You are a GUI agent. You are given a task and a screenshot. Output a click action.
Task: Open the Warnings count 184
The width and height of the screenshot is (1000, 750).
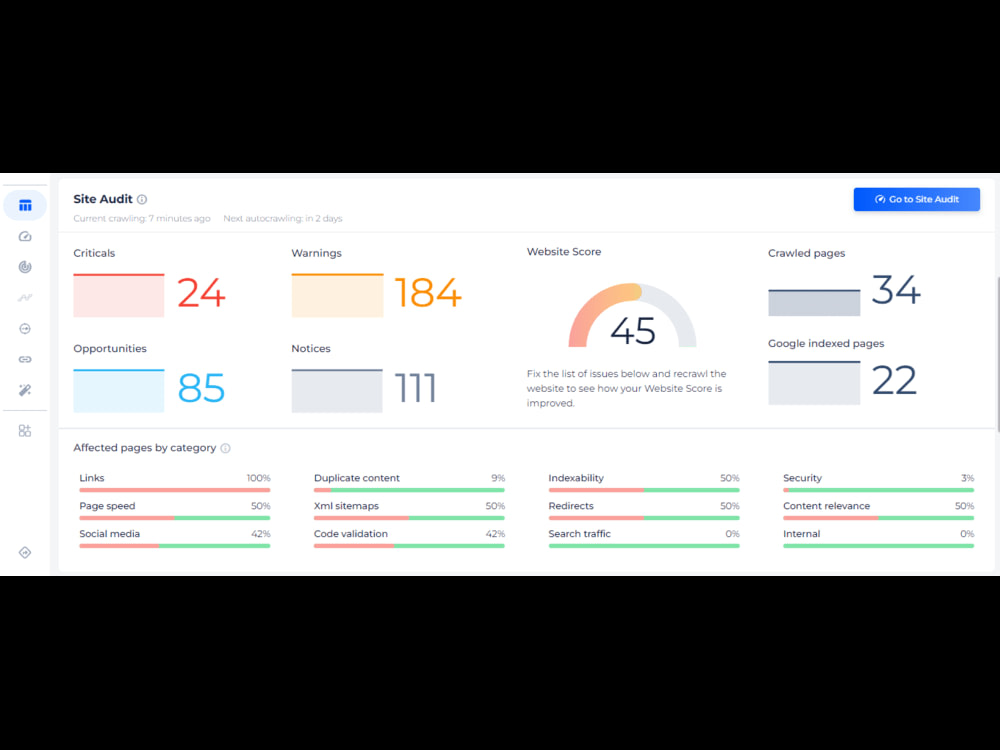point(428,293)
